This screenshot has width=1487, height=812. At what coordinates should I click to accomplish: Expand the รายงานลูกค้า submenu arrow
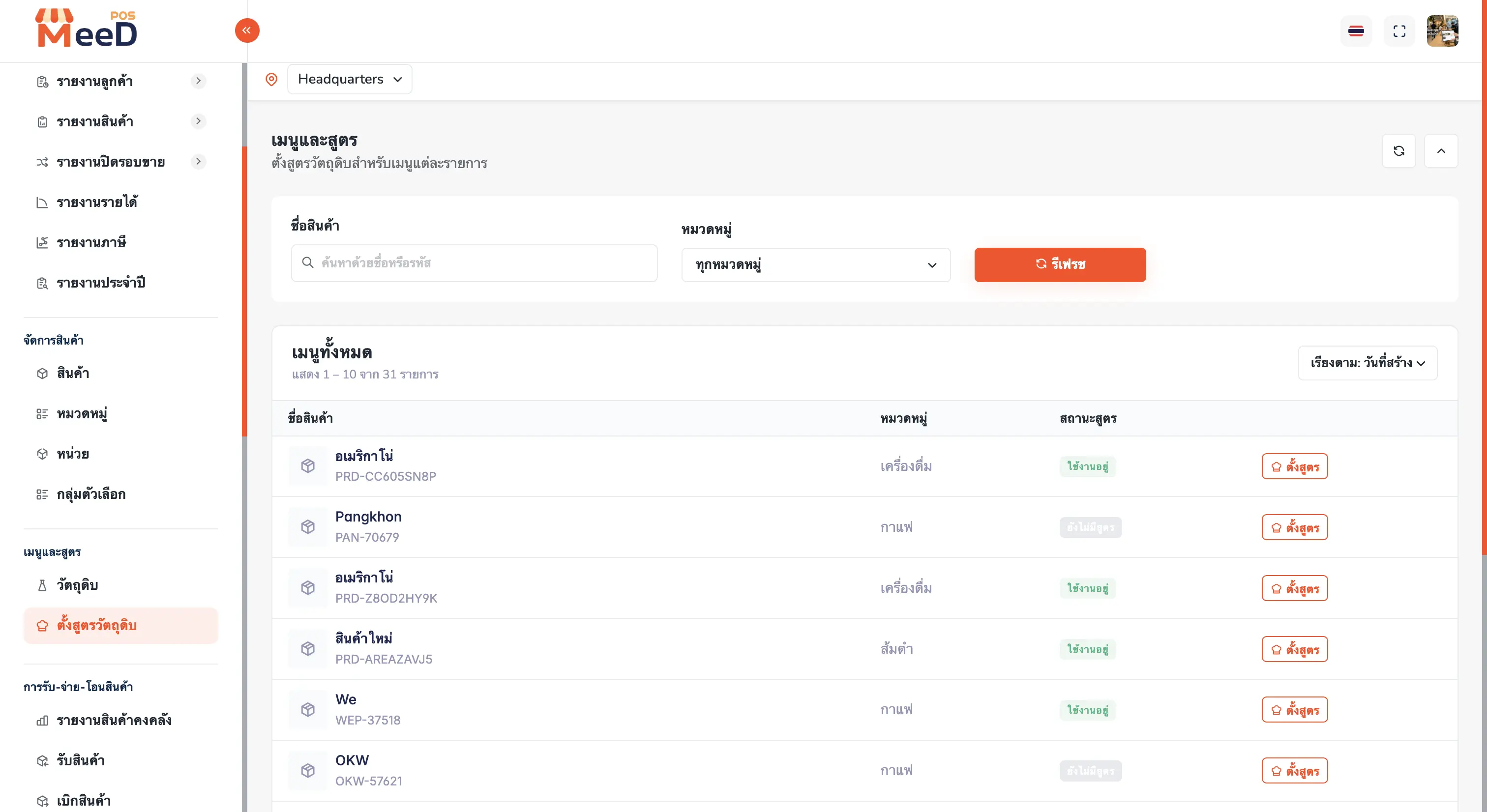pos(198,81)
